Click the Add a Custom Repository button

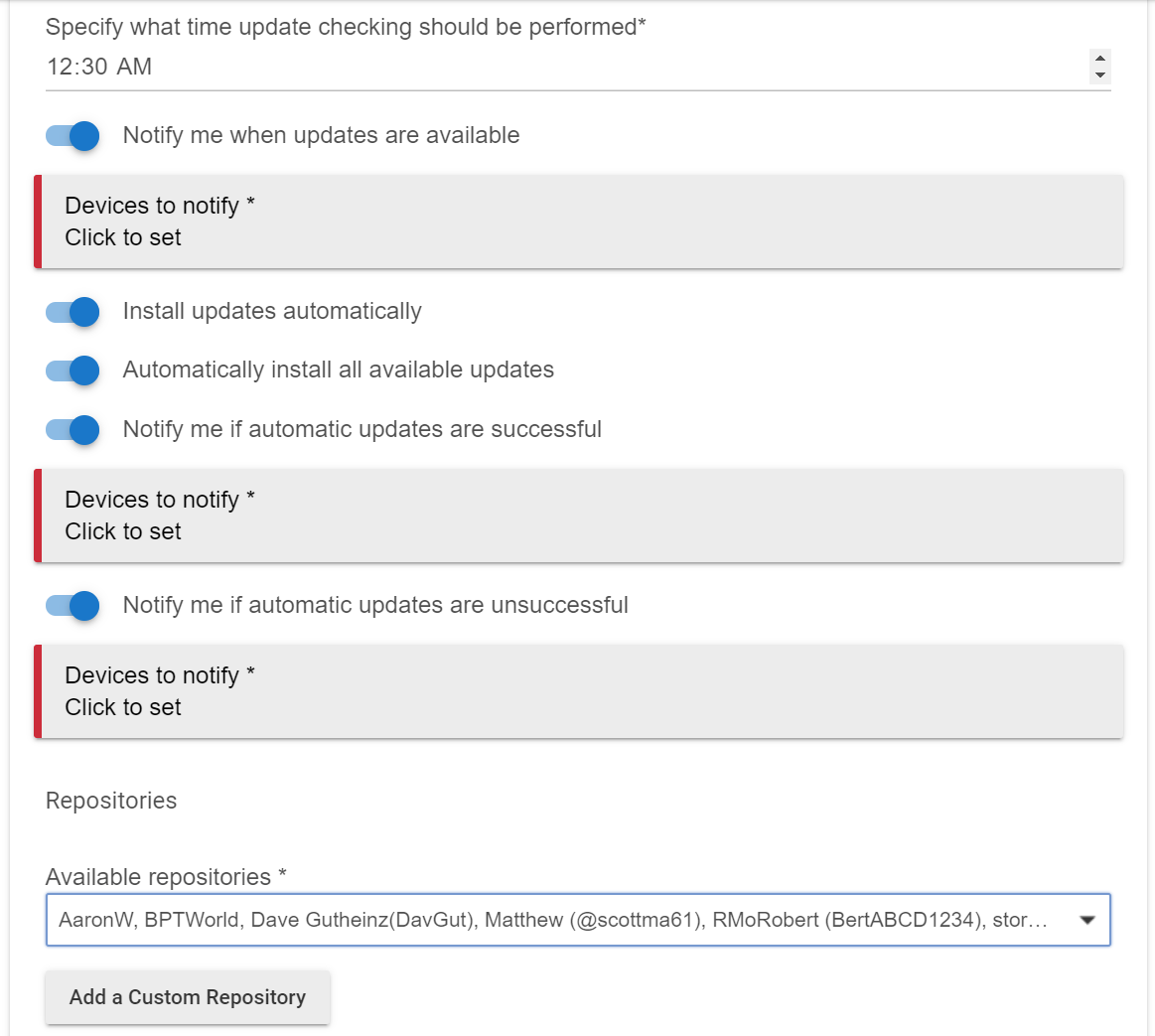point(188,997)
